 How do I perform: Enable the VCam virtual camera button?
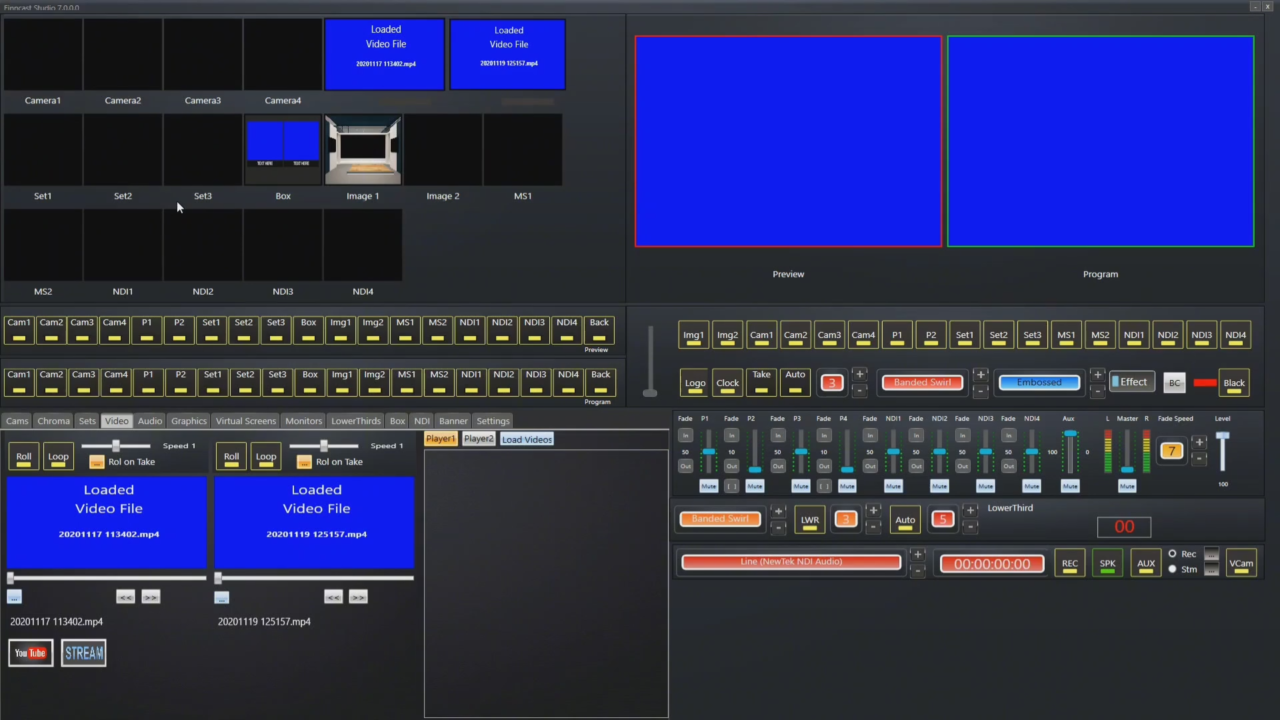click(1241, 563)
